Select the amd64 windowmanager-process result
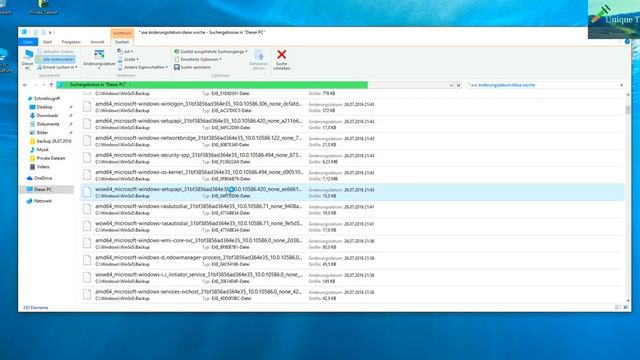The image size is (640, 360). click(x=352, y=260)
